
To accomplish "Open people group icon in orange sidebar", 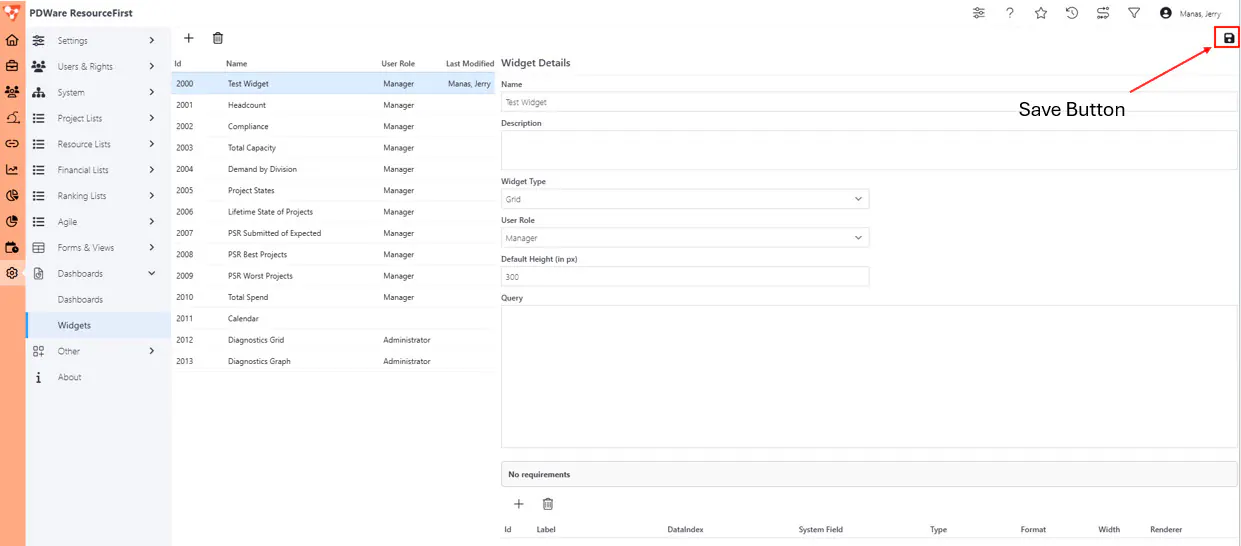I will (x=12, y=92).
